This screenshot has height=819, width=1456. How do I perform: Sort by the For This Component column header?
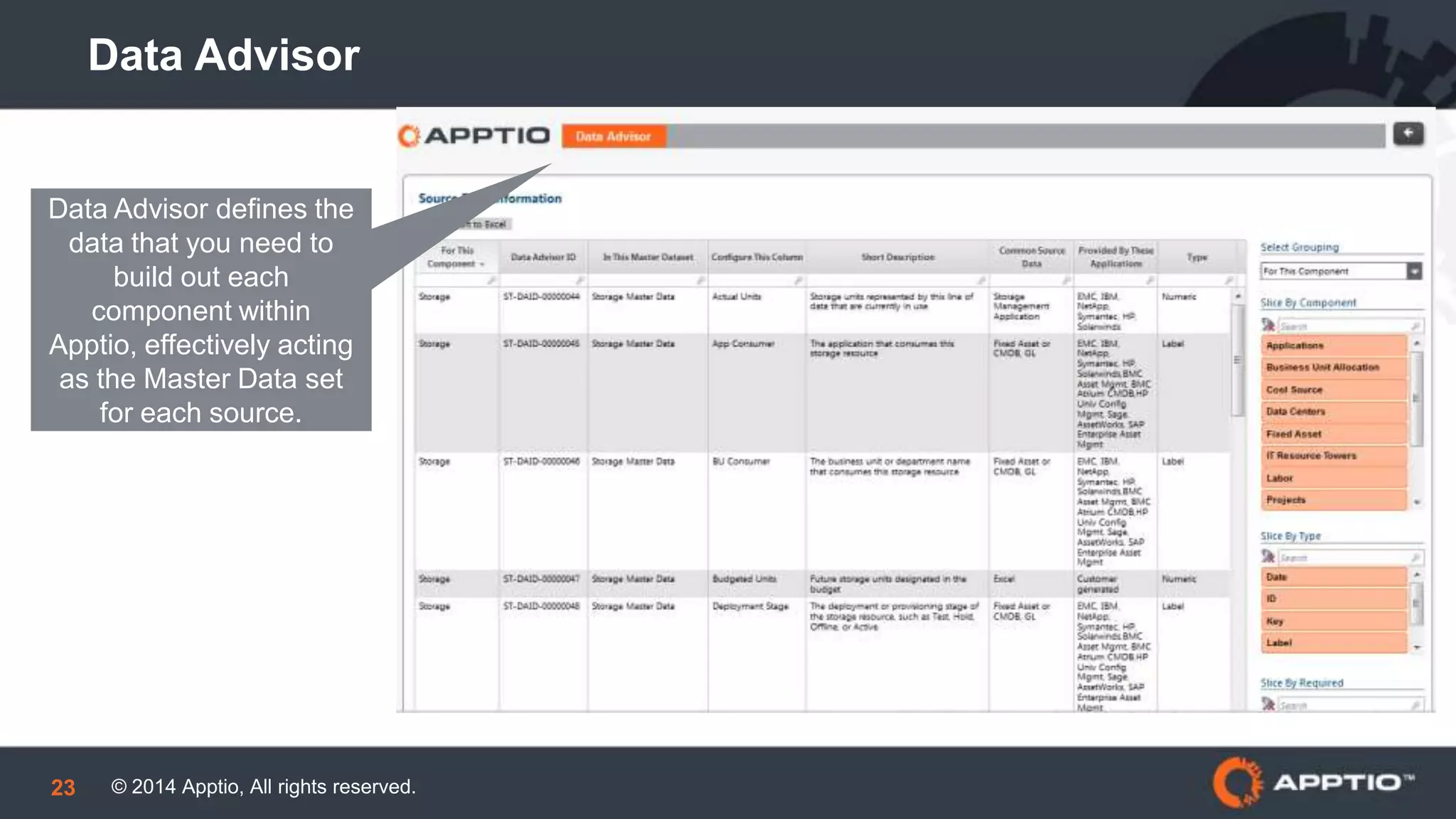tap(456, 257)
